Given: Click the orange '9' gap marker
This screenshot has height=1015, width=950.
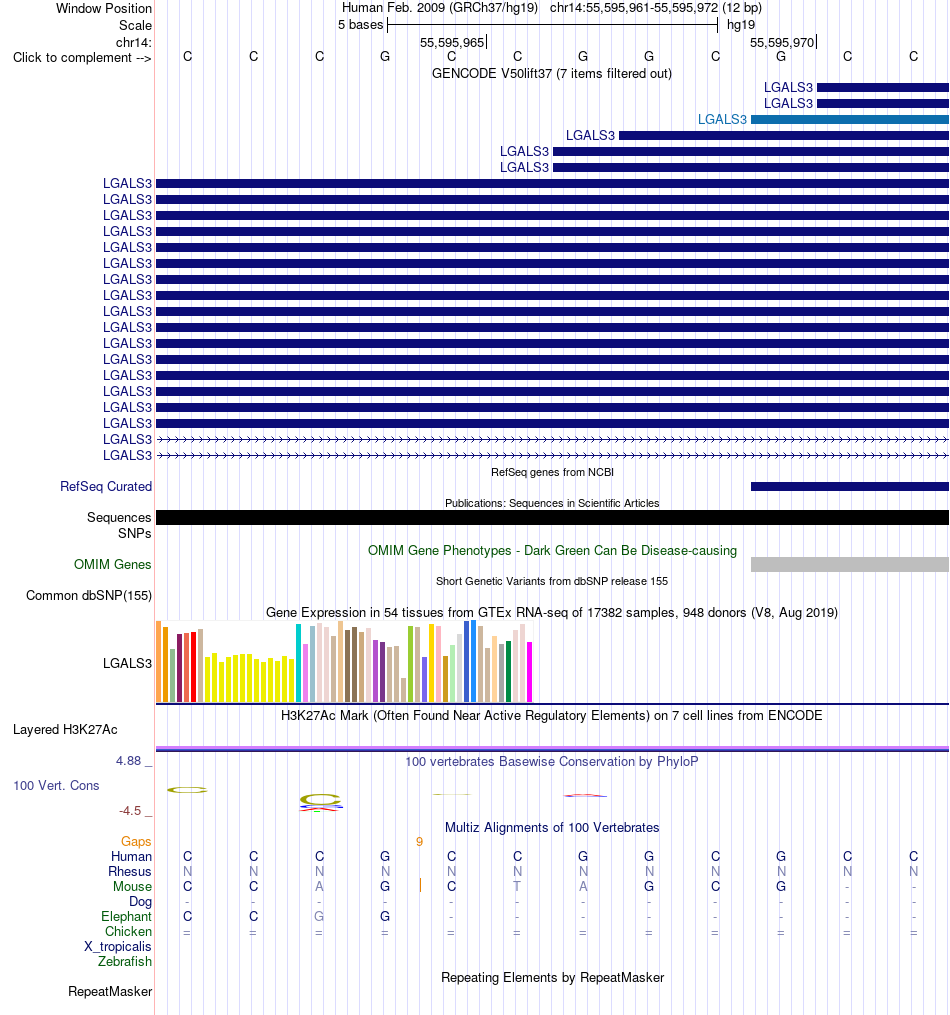Looking at the screenshot, I should click(419, 842).
